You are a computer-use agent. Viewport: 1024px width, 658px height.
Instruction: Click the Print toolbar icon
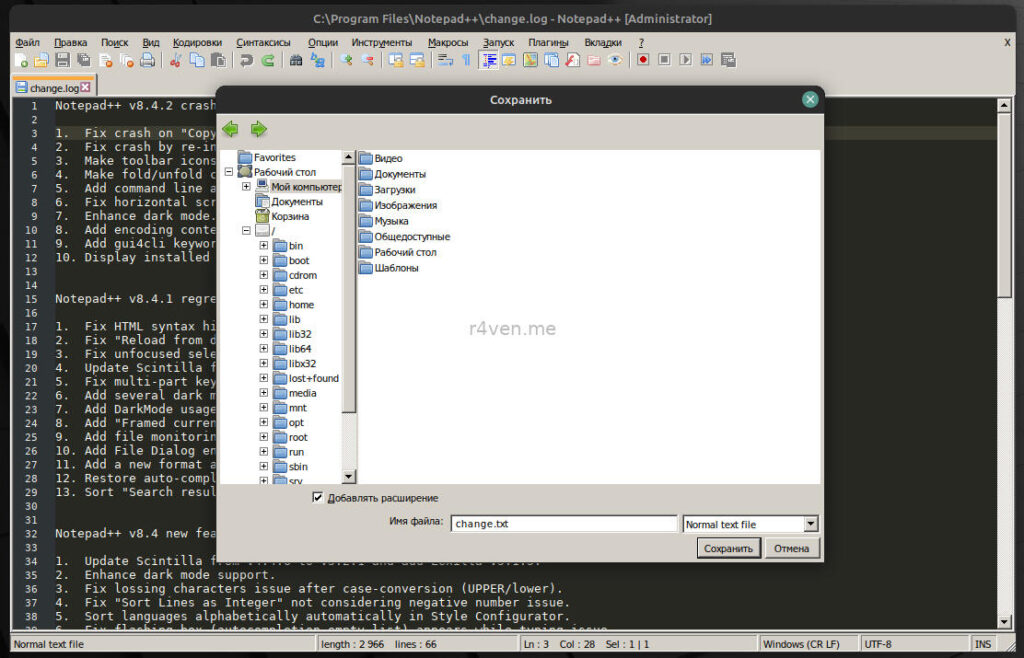click(147, 60)
